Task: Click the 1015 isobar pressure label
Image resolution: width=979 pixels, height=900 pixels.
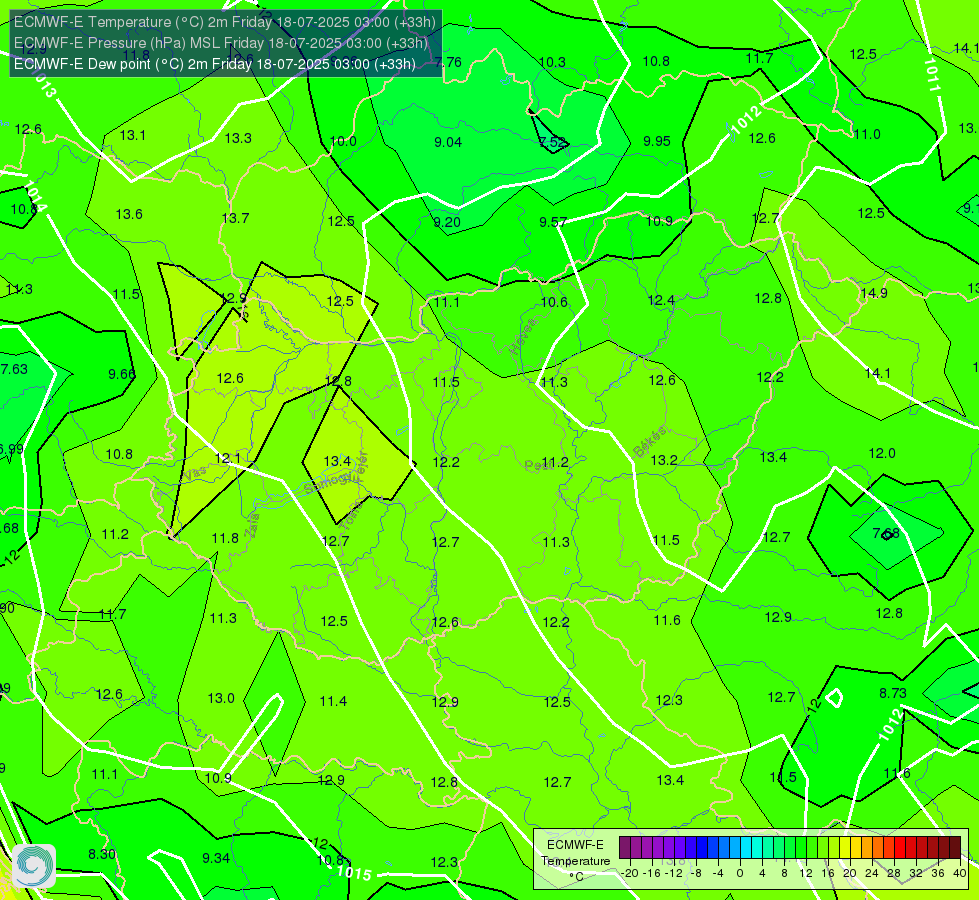Action: (x=354, y=873)
